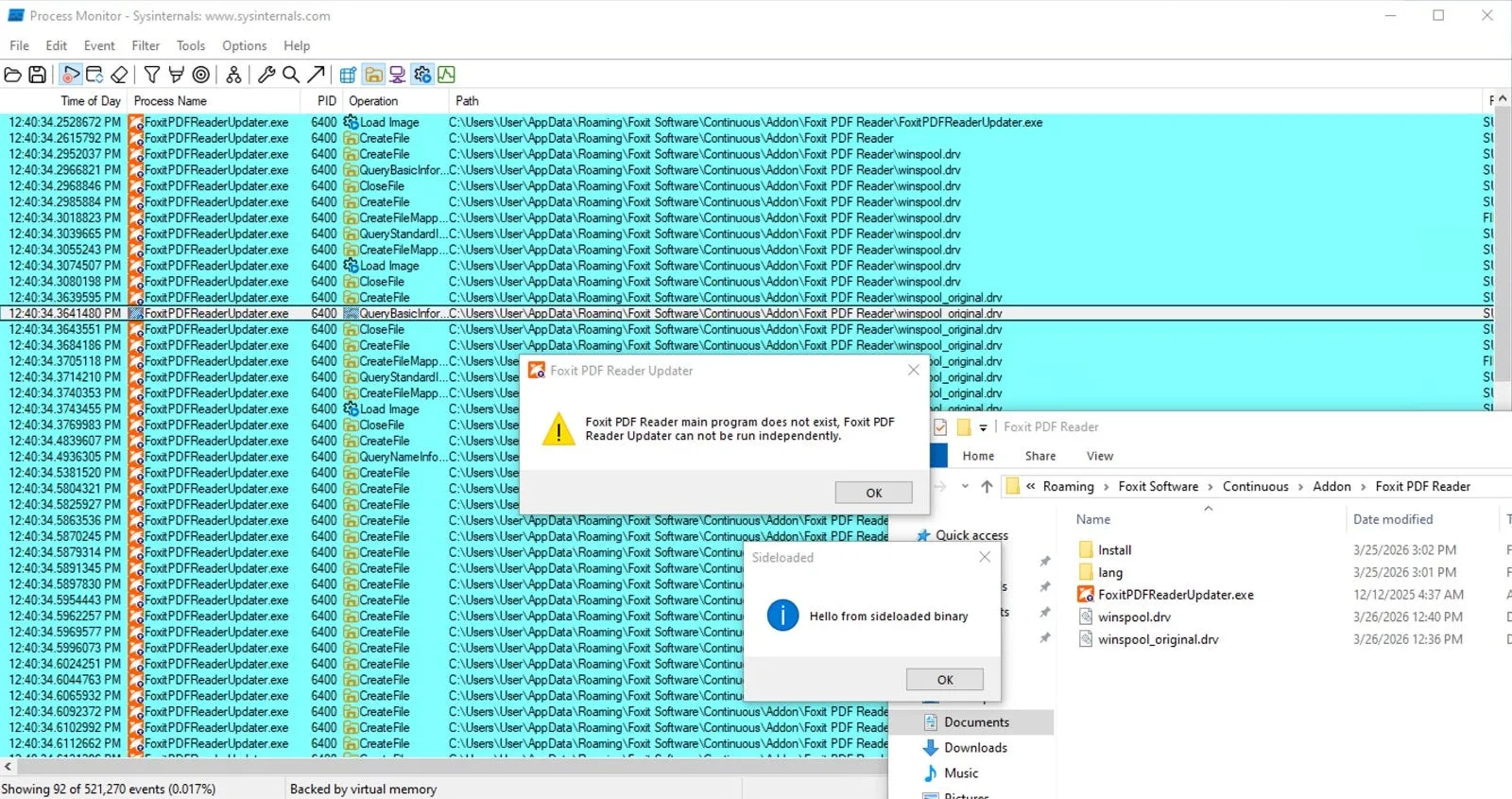Click OK in the Sideloaded dialog
Screen dimensions: 1512x799
tap(945, 680)
